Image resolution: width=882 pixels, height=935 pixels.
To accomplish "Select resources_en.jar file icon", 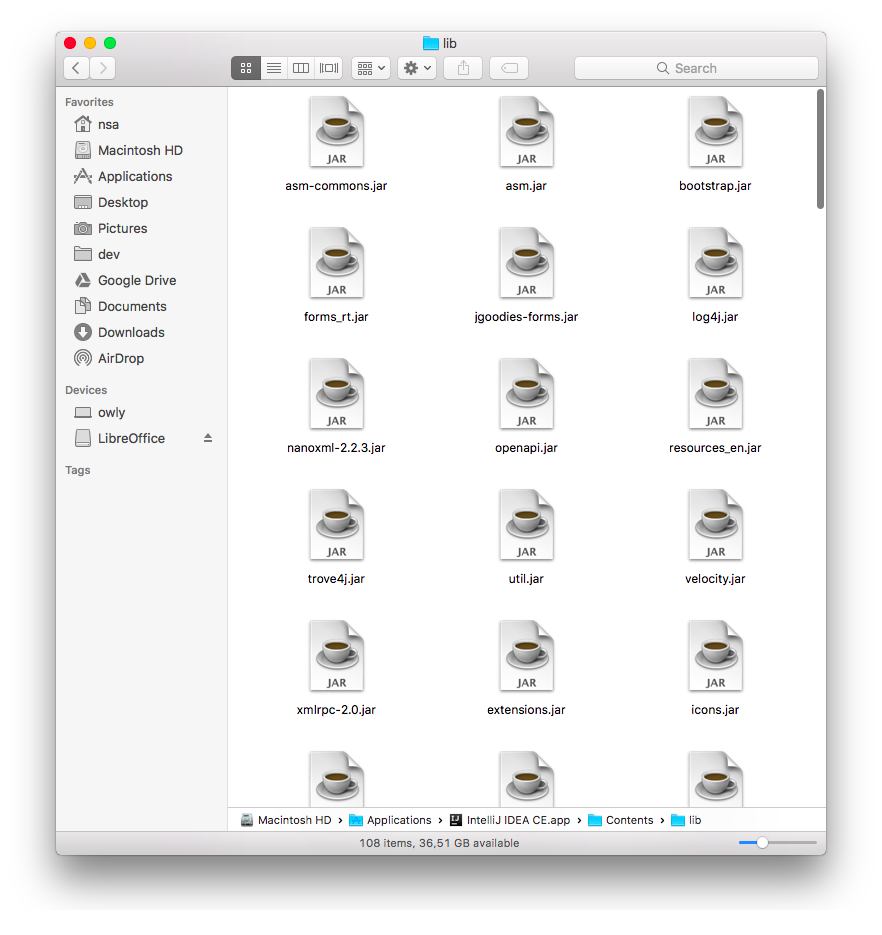I will (x=716, y=394).
